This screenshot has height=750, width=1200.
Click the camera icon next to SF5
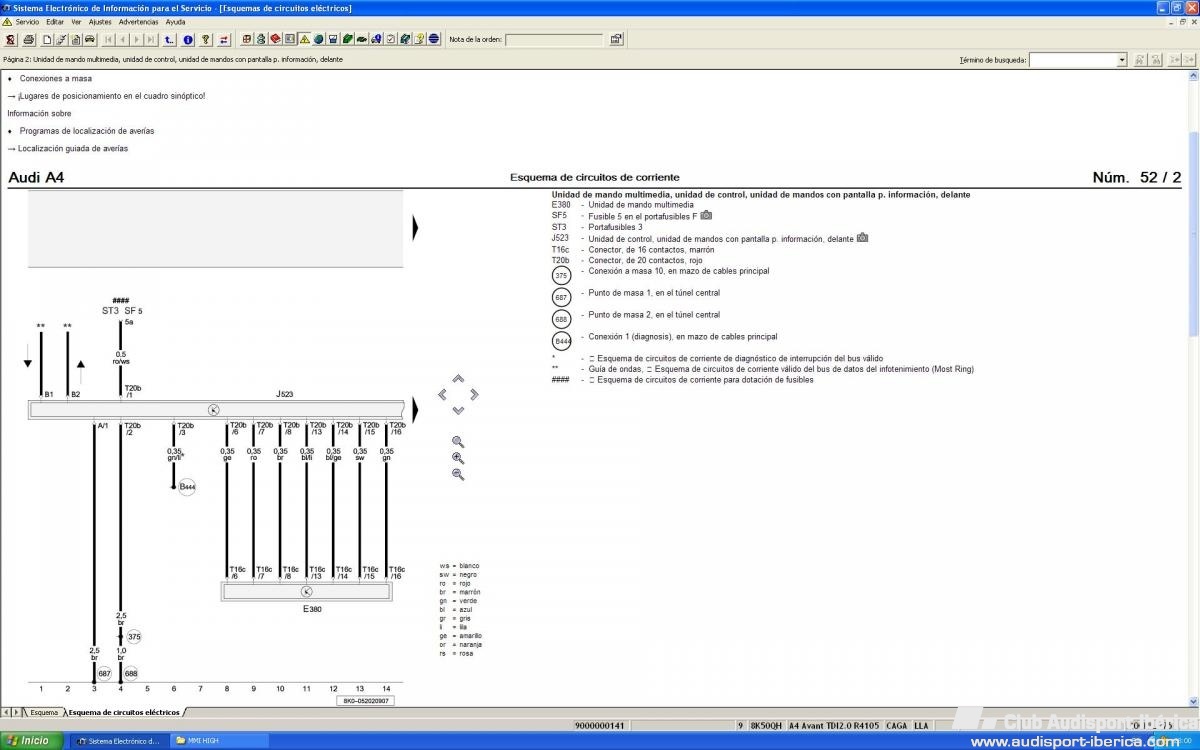point(706,215)
